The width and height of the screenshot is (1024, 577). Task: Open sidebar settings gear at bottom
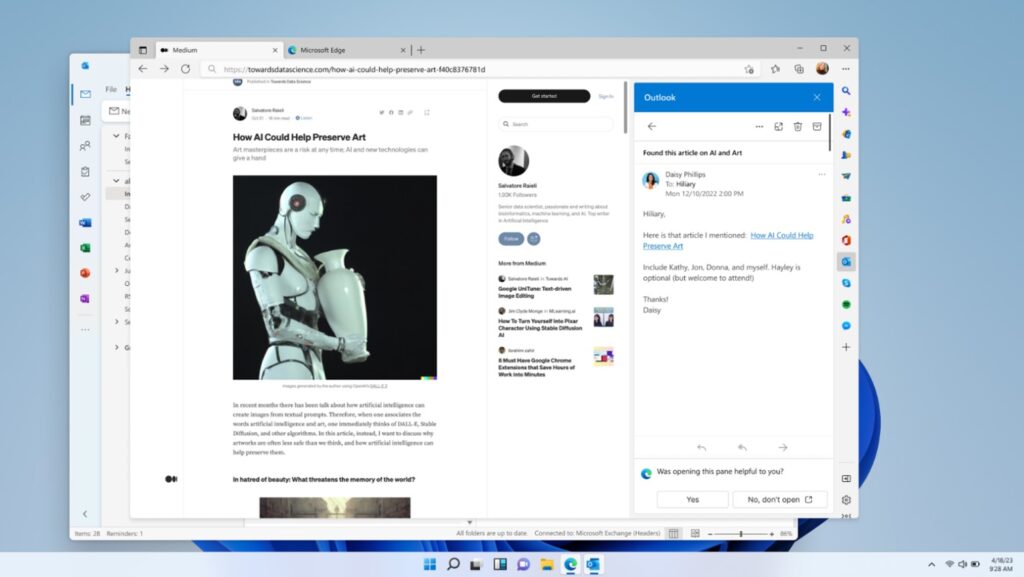[847, 499]
